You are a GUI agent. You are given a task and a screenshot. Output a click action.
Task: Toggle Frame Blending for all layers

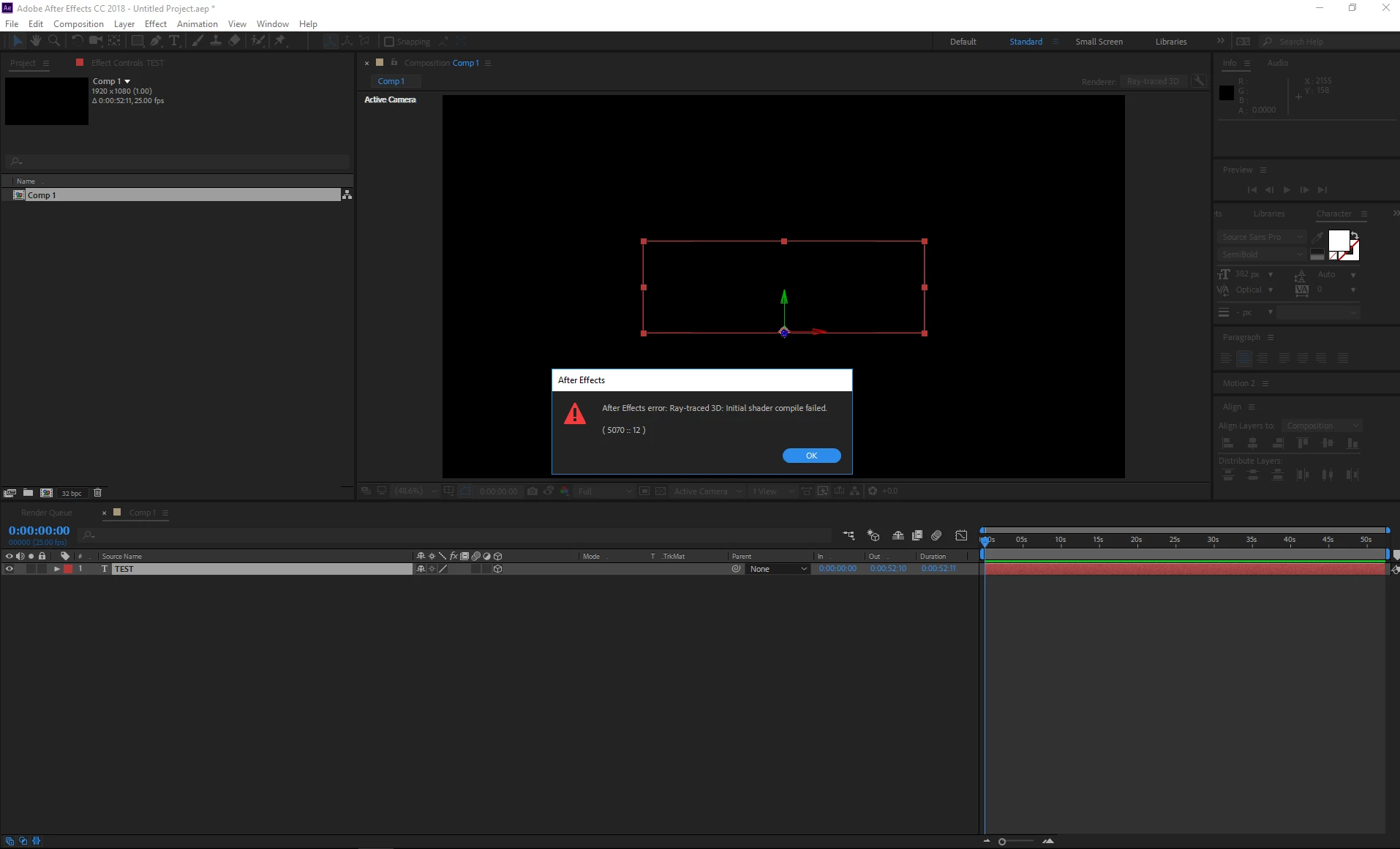917,535
